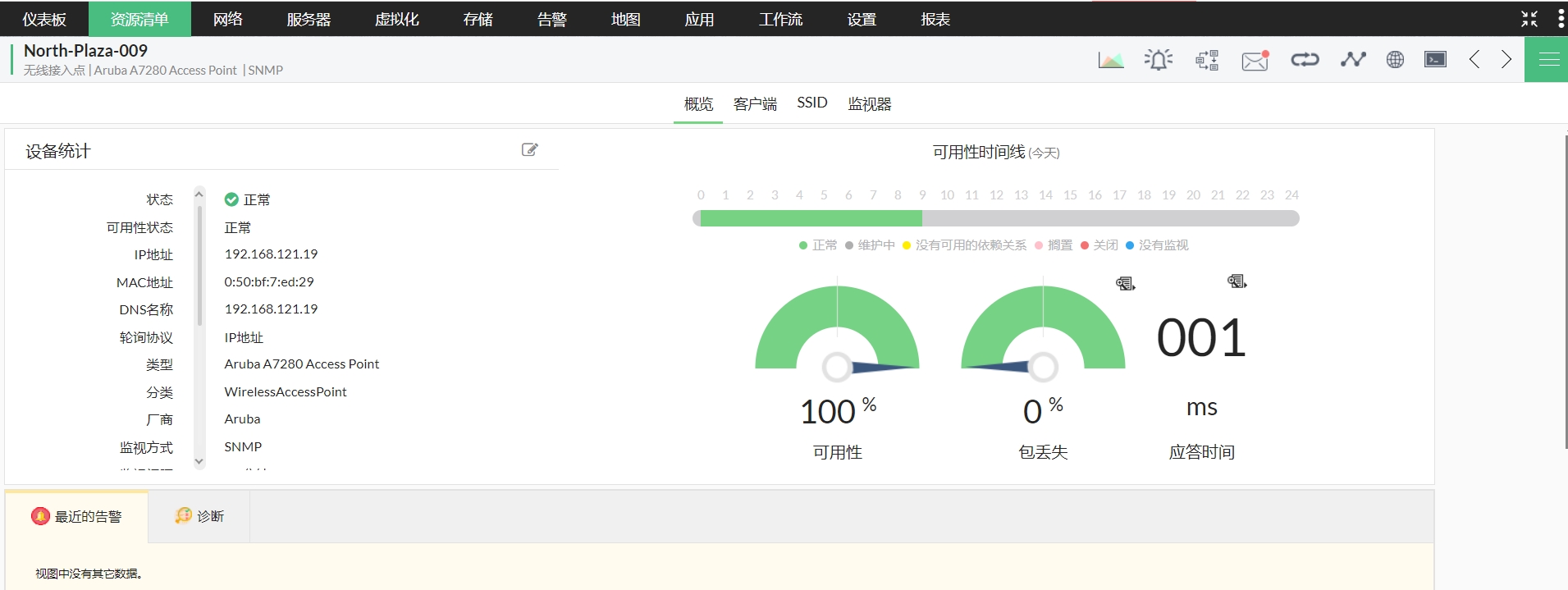
Task: Exit fullscreen using the collapse arrows icon
Action: point(1529,19)
